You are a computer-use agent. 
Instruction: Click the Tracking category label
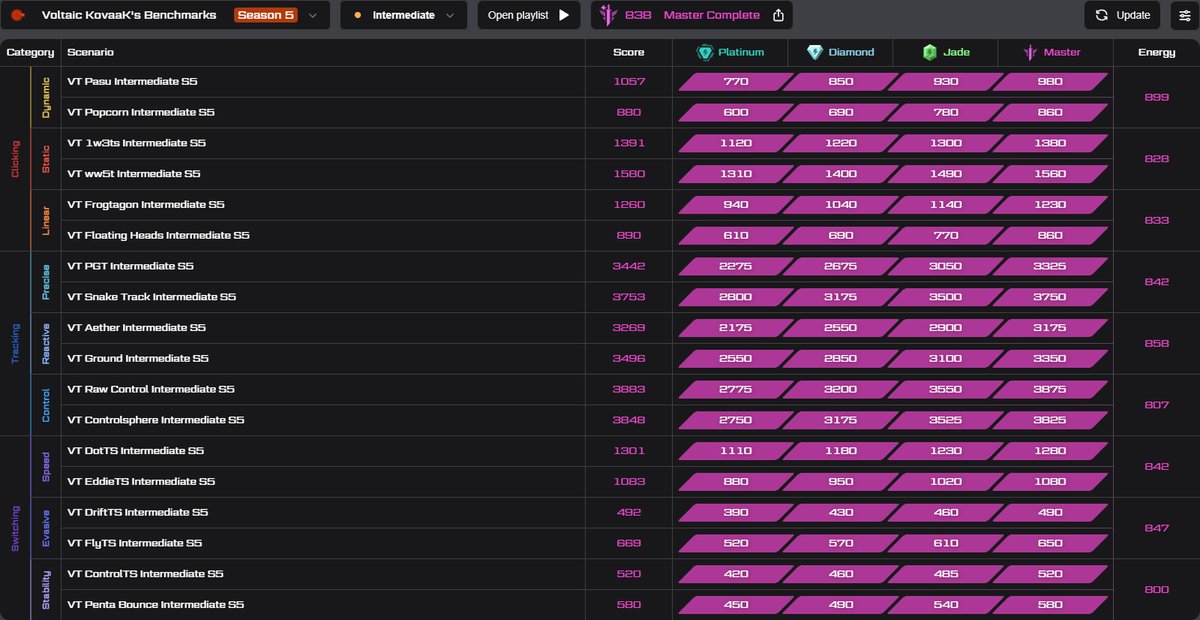(x=15, y=344)
